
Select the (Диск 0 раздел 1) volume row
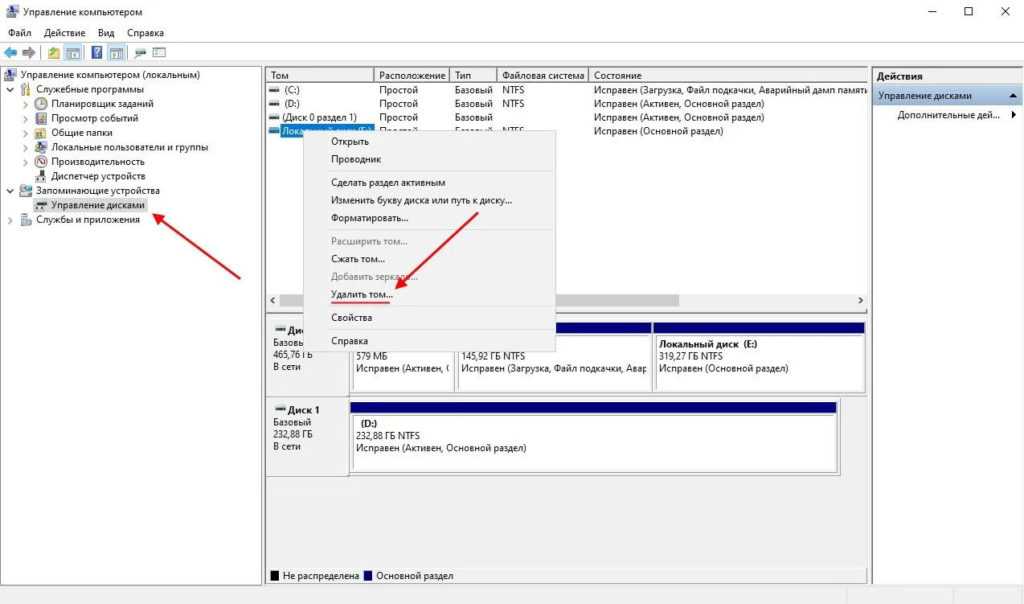(566, 118)
